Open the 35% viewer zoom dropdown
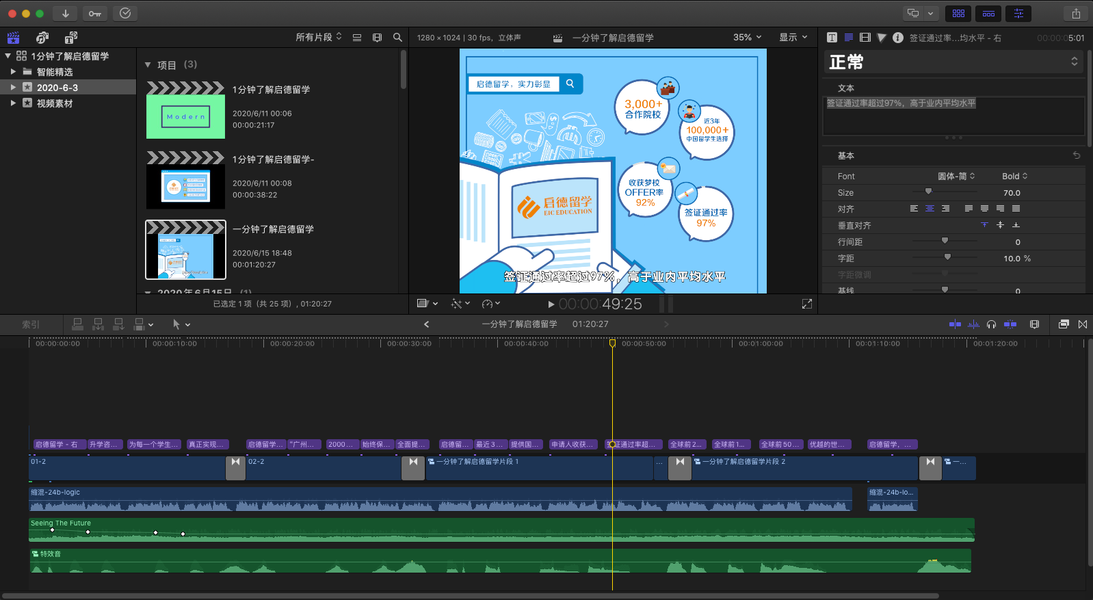Screen dimensions: 1093x600 click(747, 37)
